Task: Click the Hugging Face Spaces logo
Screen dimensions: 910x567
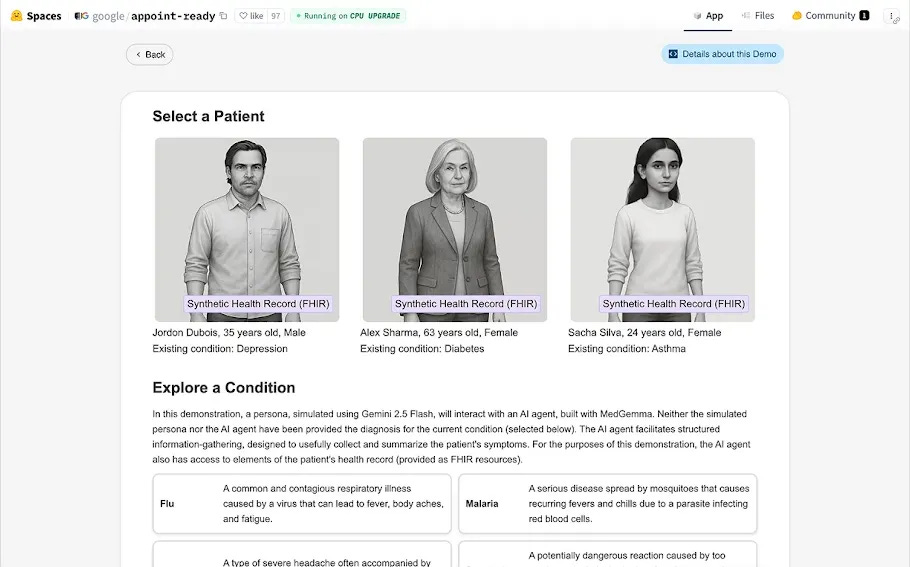Action: point(16,16)
